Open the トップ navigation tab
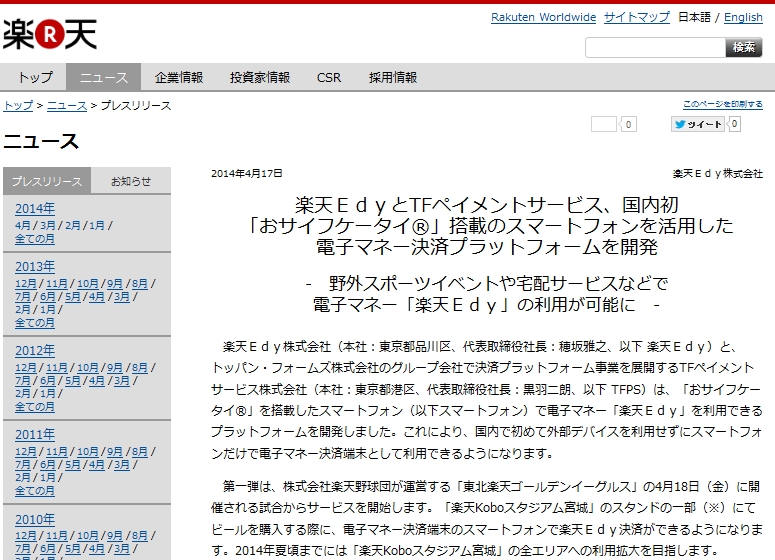The image size is (775, 560). click(x=35, y=78)
